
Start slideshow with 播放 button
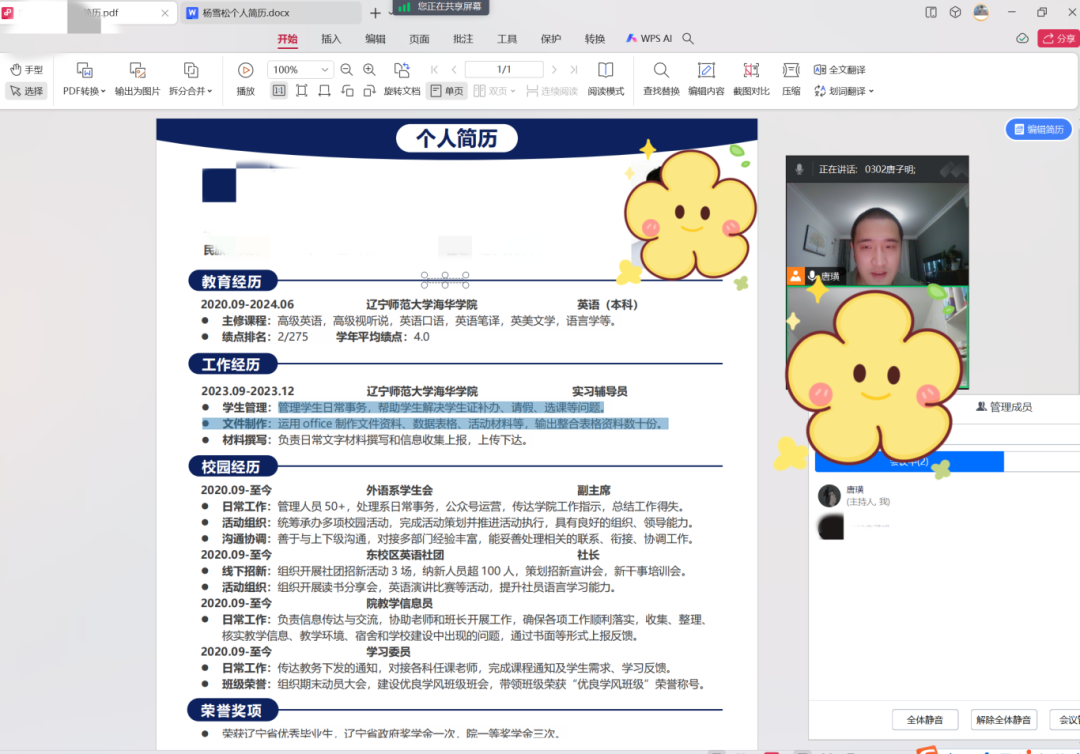(246, 79)
